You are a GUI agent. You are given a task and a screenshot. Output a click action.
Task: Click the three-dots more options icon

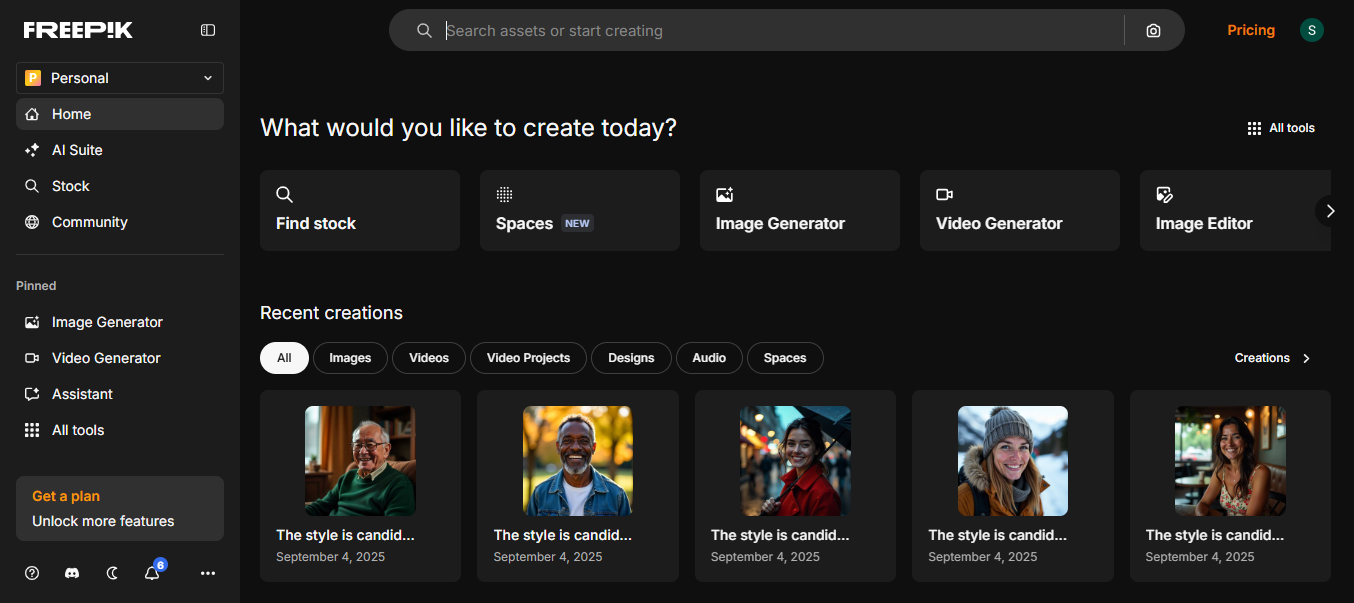point(207,573)
